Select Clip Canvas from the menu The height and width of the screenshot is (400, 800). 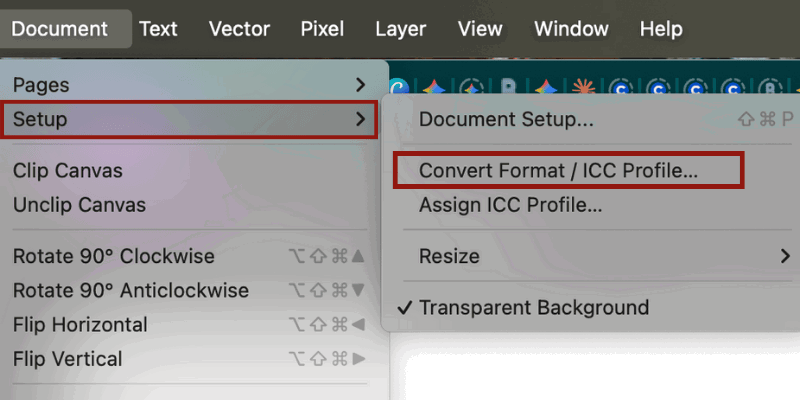coord(68,171)
